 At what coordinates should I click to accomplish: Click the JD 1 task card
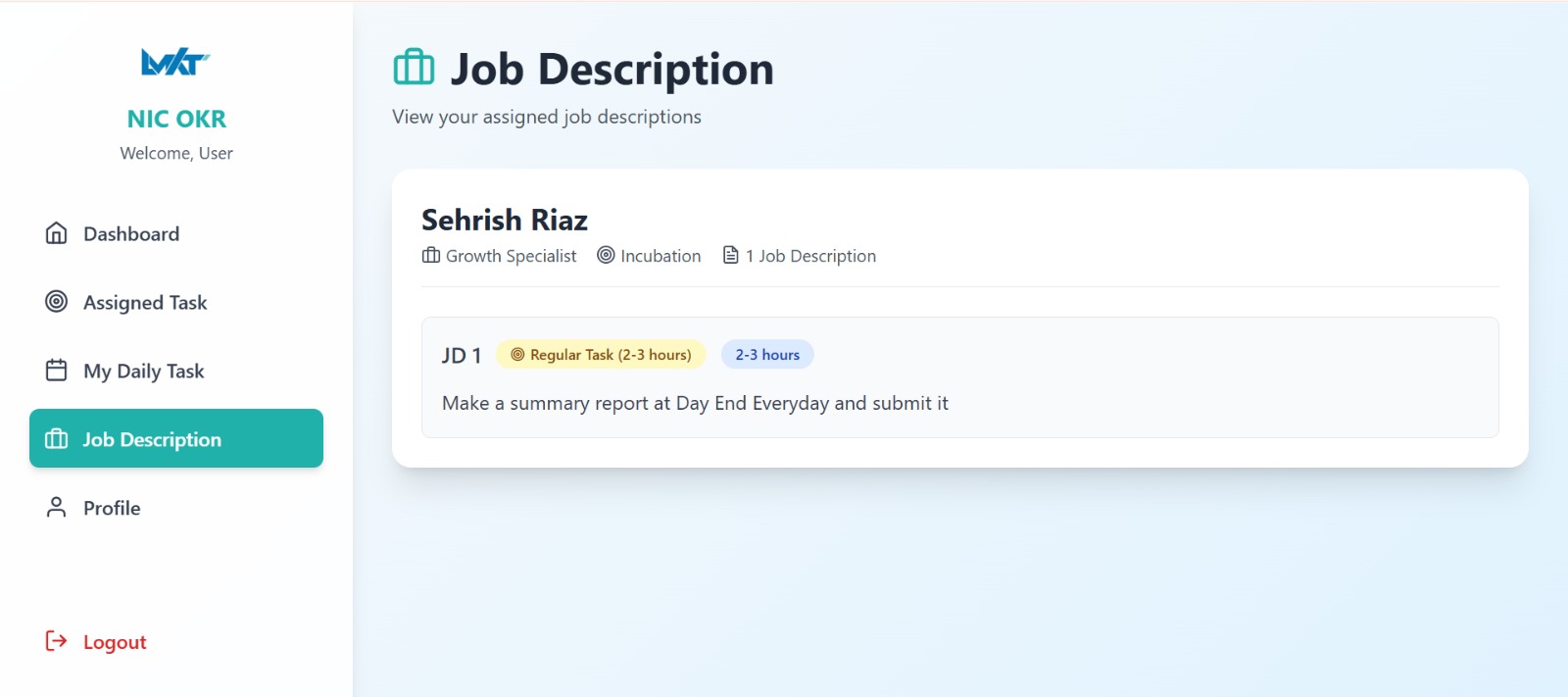(960, 377)
